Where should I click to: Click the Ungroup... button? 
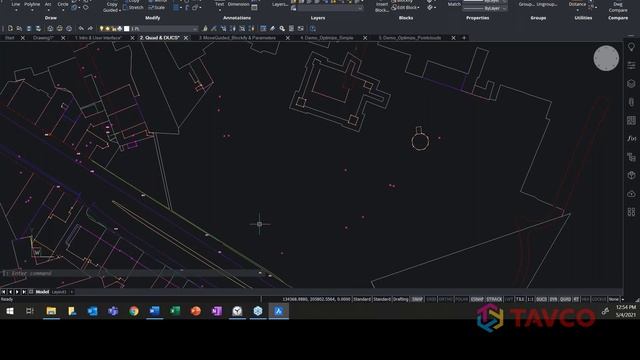coord(547,4)
